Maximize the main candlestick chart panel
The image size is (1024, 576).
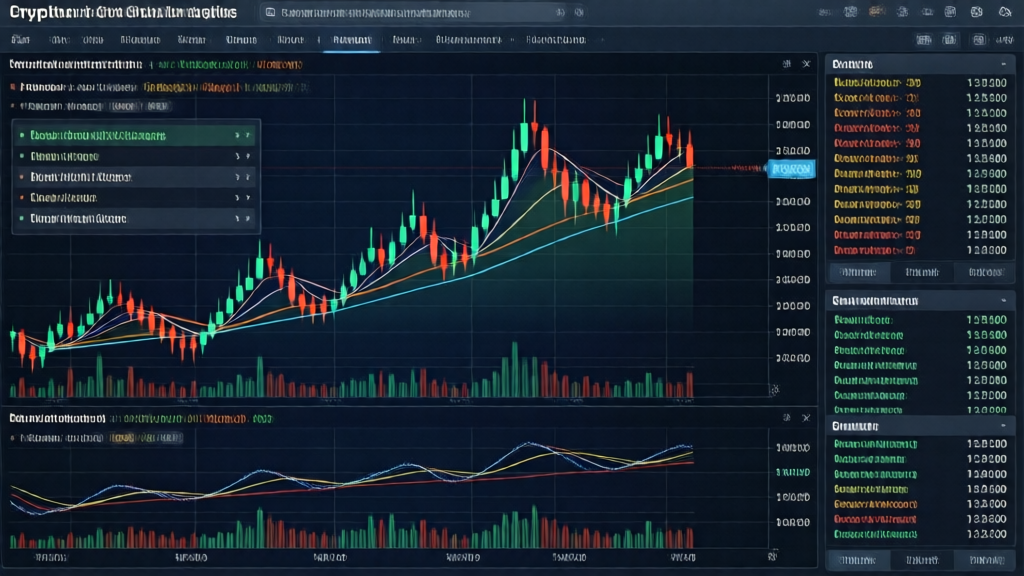pyautogui.click(x=786, y=63)
